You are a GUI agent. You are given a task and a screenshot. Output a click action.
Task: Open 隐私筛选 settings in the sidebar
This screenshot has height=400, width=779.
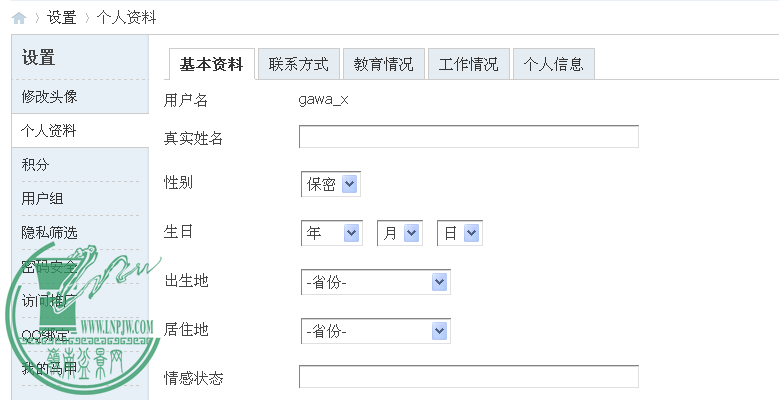pyautogui.click(x=49, y=232)
